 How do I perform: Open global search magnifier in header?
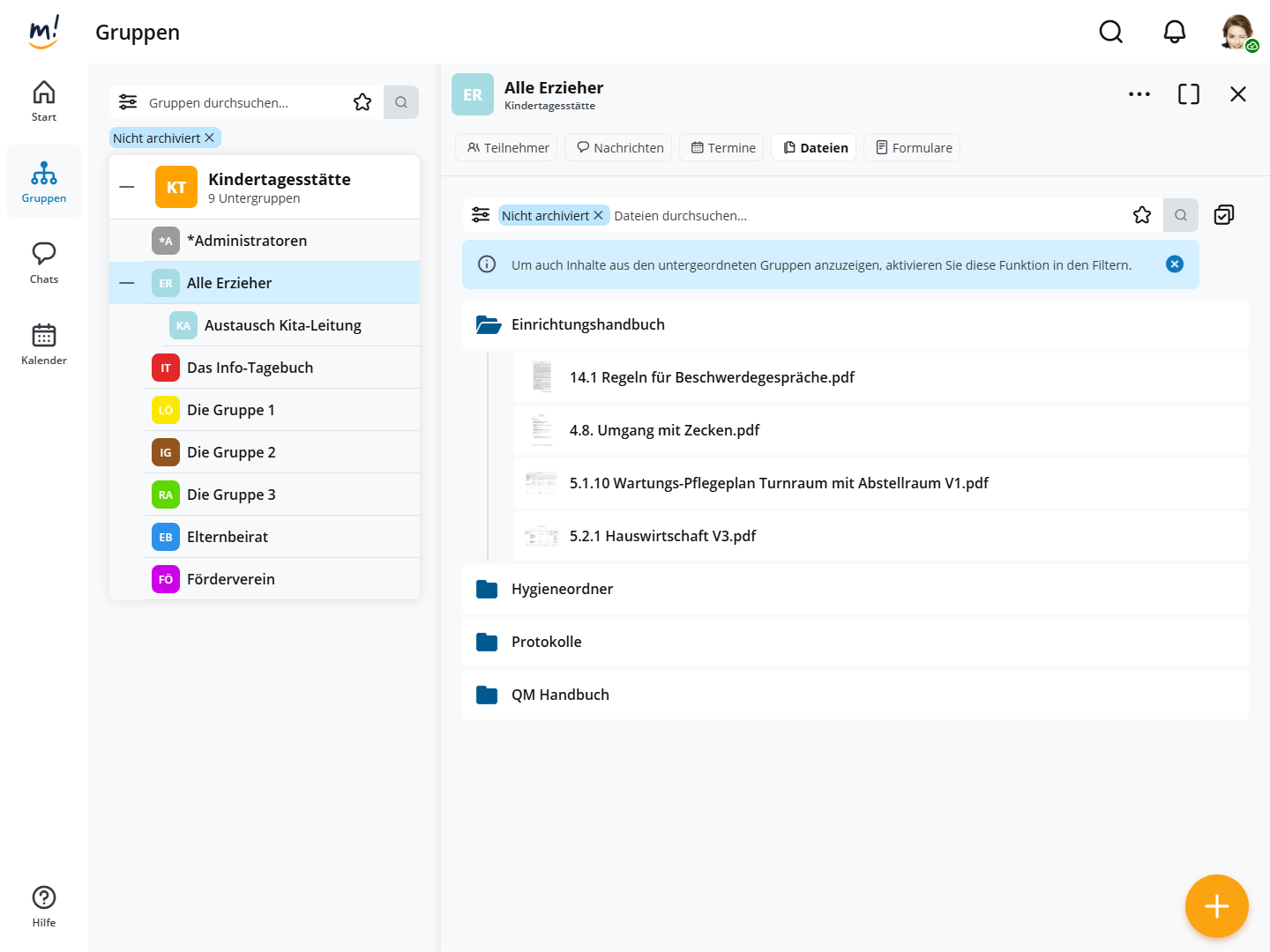(x=1110, y=33)
